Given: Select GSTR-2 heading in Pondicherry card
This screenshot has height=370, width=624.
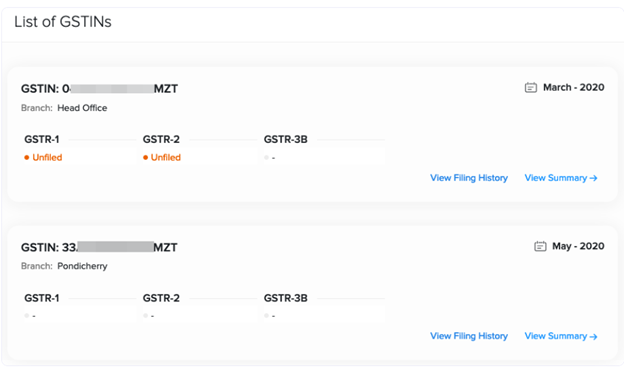Looking at the screenshot, I should pos(161,298).
